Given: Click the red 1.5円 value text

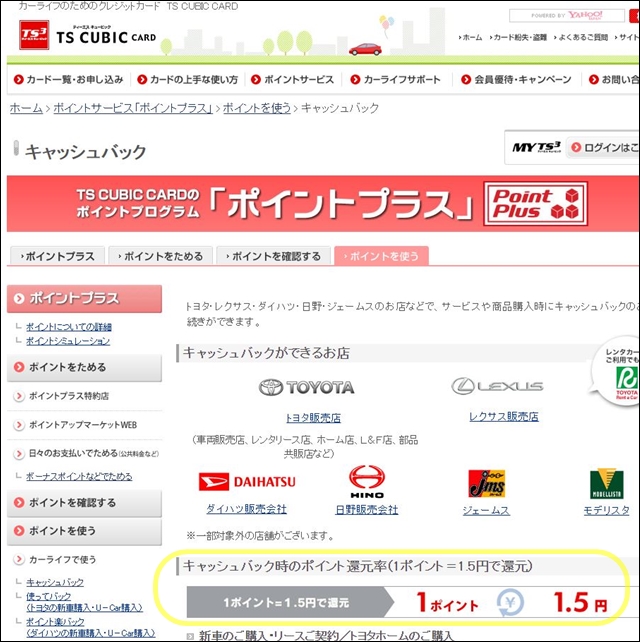Looking at the screenshot, I should click(x=580, y=603).
